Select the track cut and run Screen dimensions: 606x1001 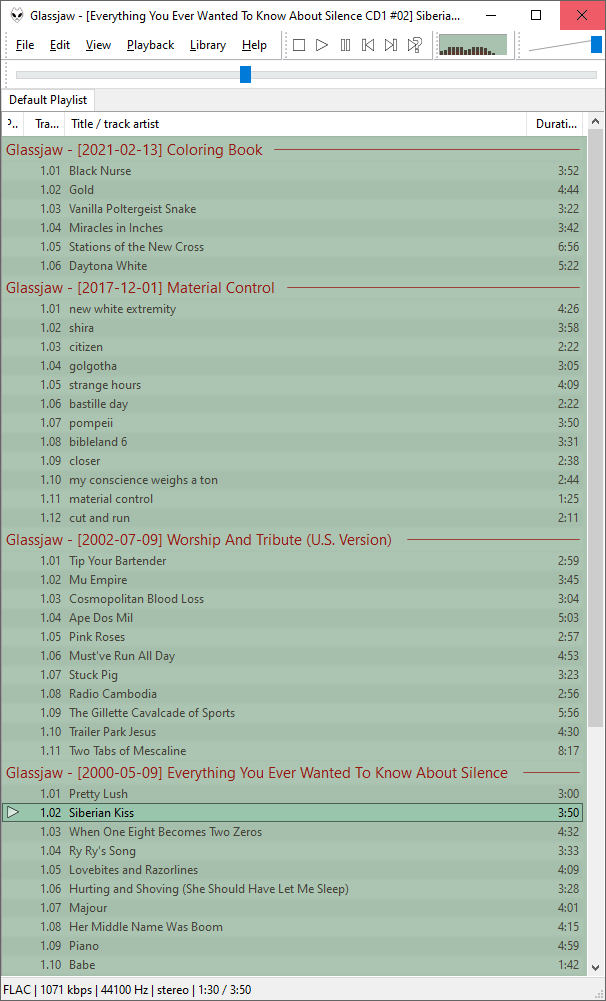(294, 518)
